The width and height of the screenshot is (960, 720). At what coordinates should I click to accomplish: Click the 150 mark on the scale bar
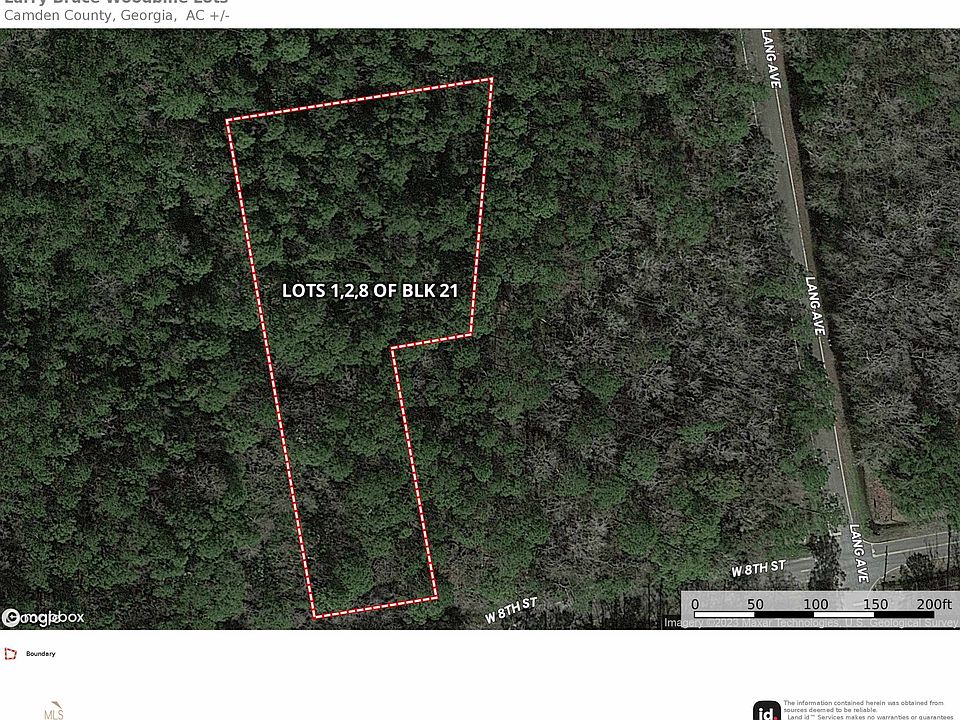click(x=876, y=604)
